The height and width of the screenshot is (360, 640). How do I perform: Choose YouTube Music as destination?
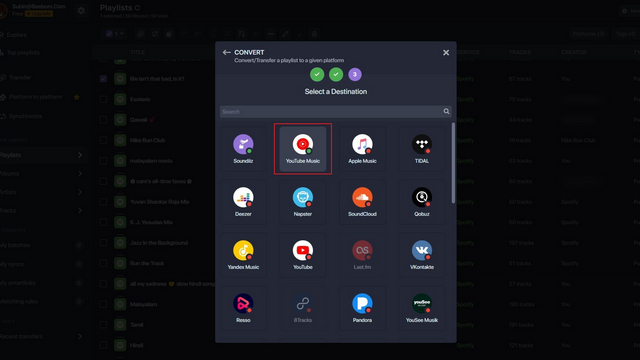303,149
